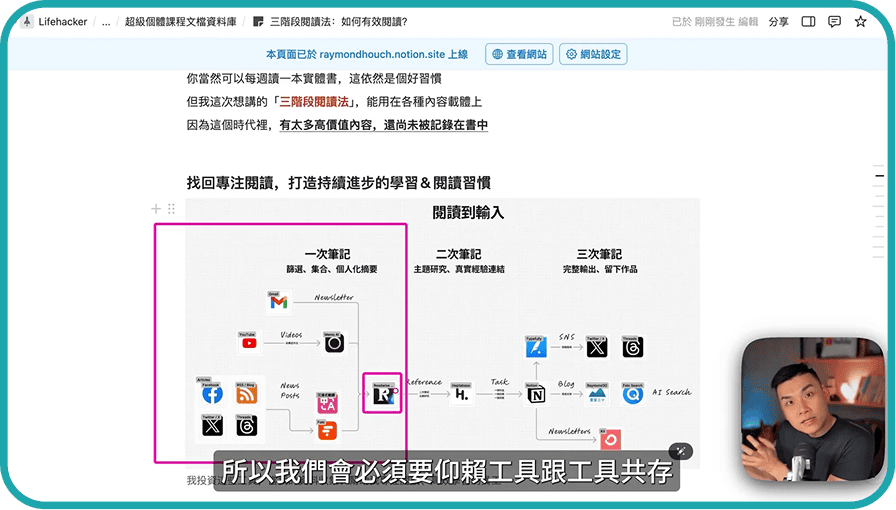Open the comments panel icon
Screen dimensions: 896x510
834,22
